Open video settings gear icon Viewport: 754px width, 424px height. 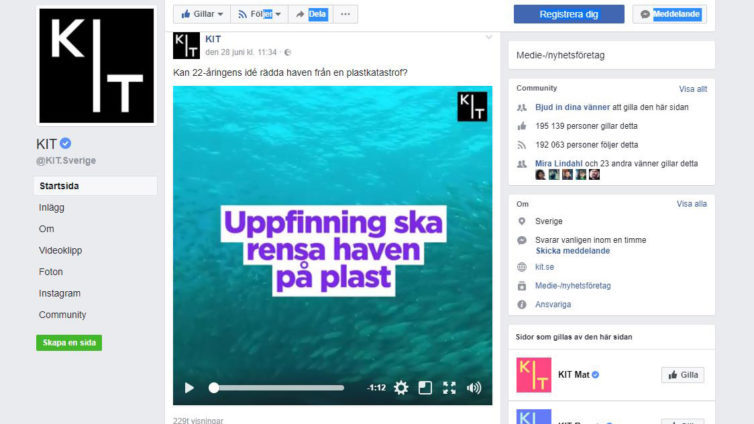point(401,387)
